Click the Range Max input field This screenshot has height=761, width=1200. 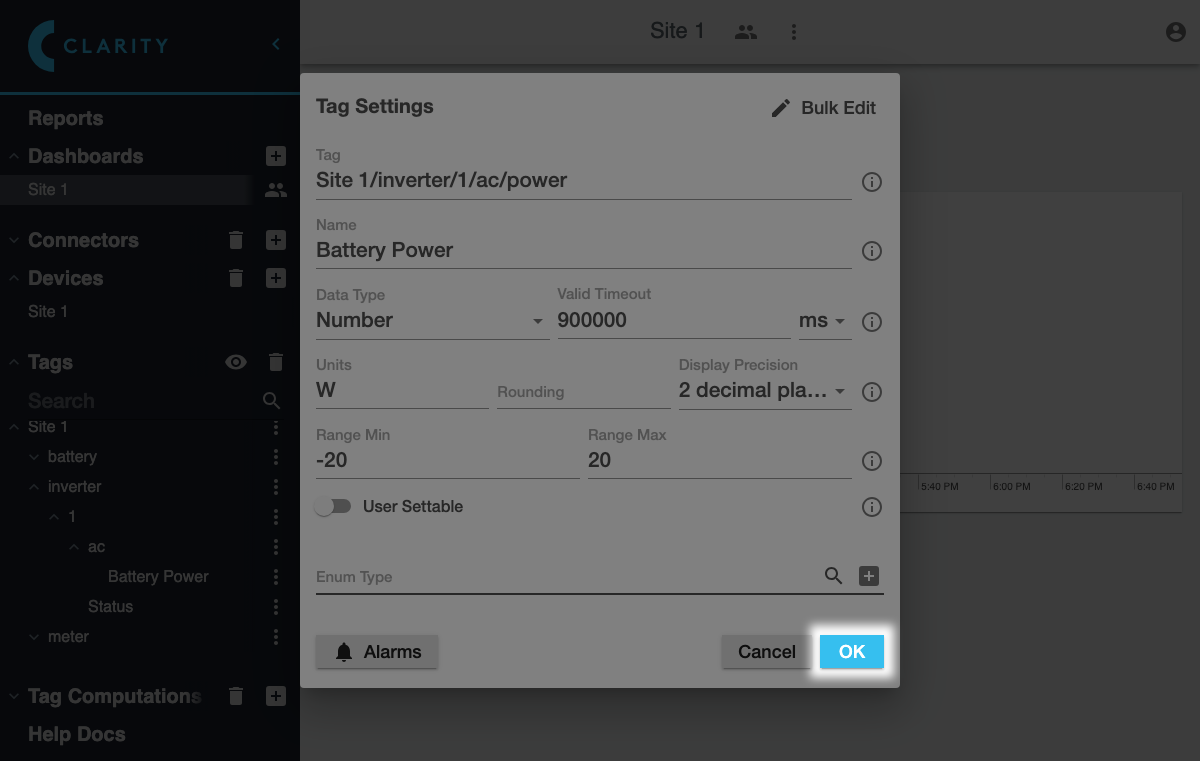click(x=718, y=461)
